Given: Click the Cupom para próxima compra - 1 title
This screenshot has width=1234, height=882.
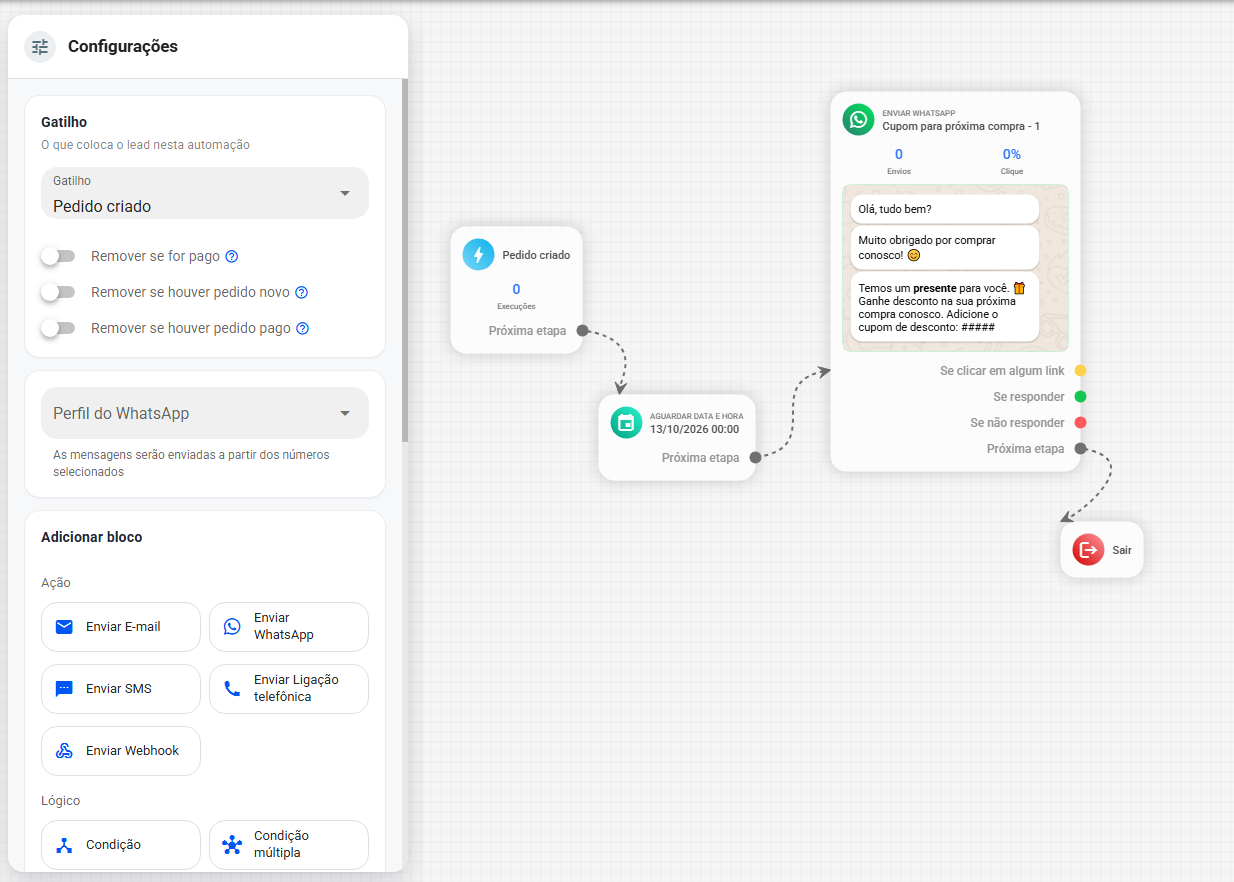Looking at the screenshot, I should coord(961,126).
